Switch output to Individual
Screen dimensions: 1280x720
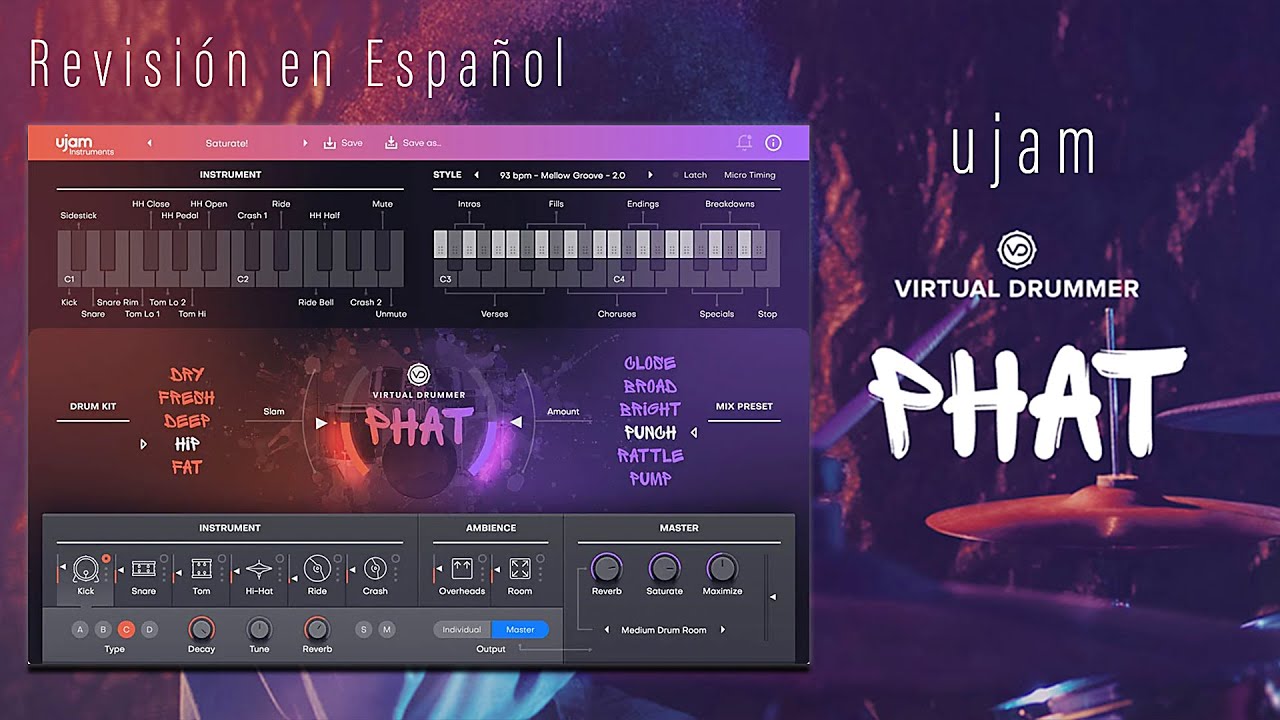[x=462, y=630]
